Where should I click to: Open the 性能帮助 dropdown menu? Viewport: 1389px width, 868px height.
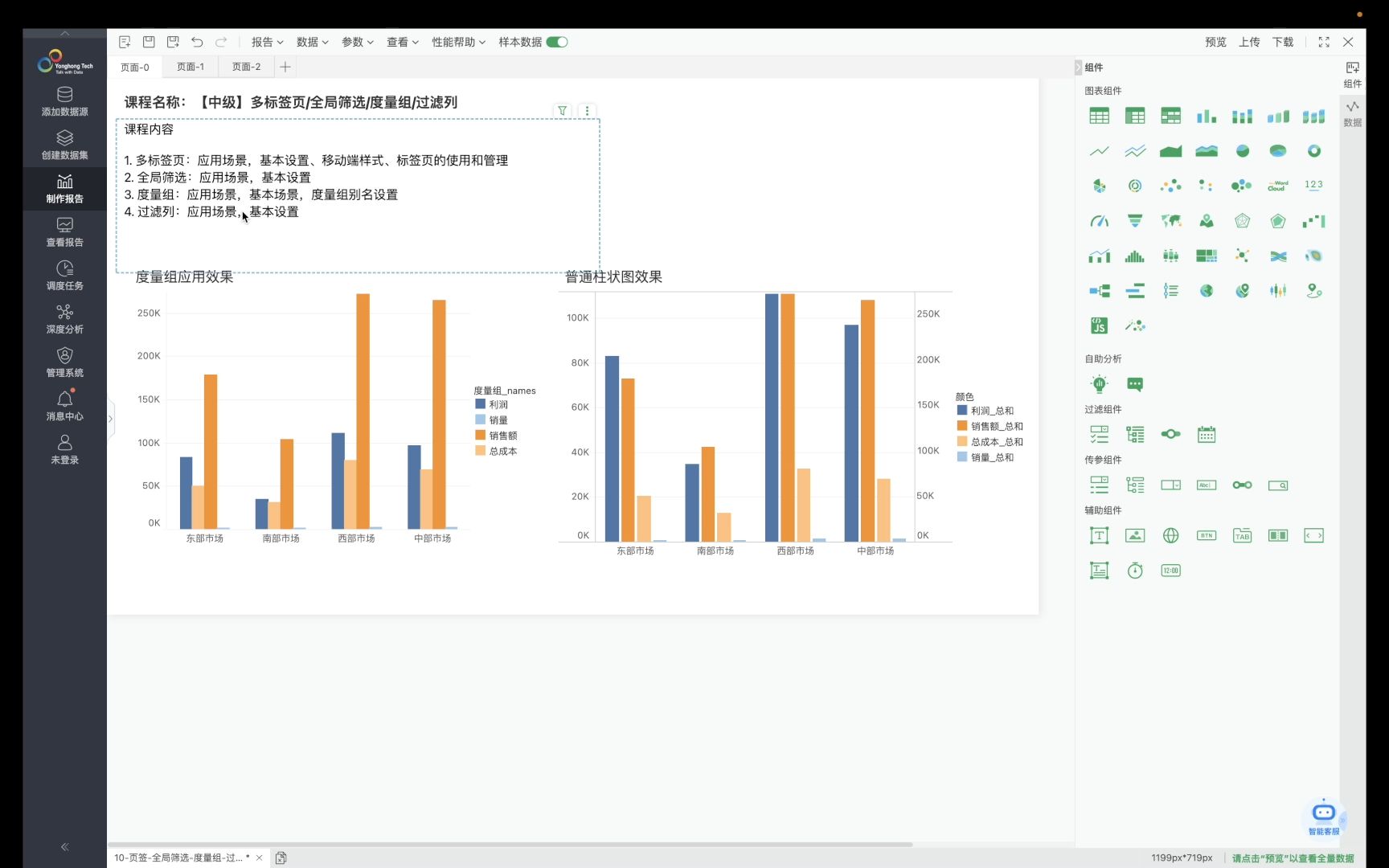pyautogui.click(x=458, y=42)
